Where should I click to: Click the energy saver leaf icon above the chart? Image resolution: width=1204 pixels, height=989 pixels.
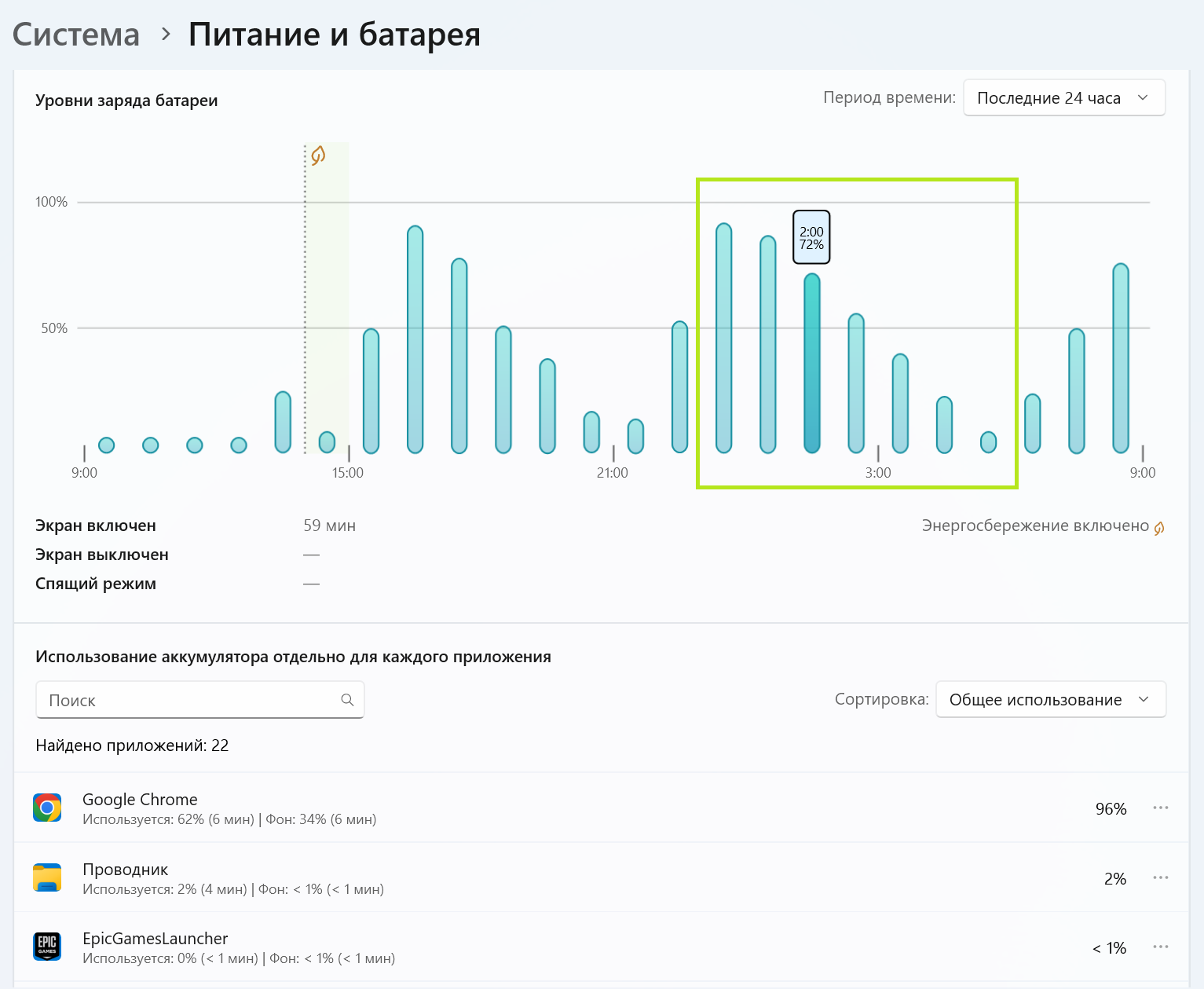pos(318,156)
